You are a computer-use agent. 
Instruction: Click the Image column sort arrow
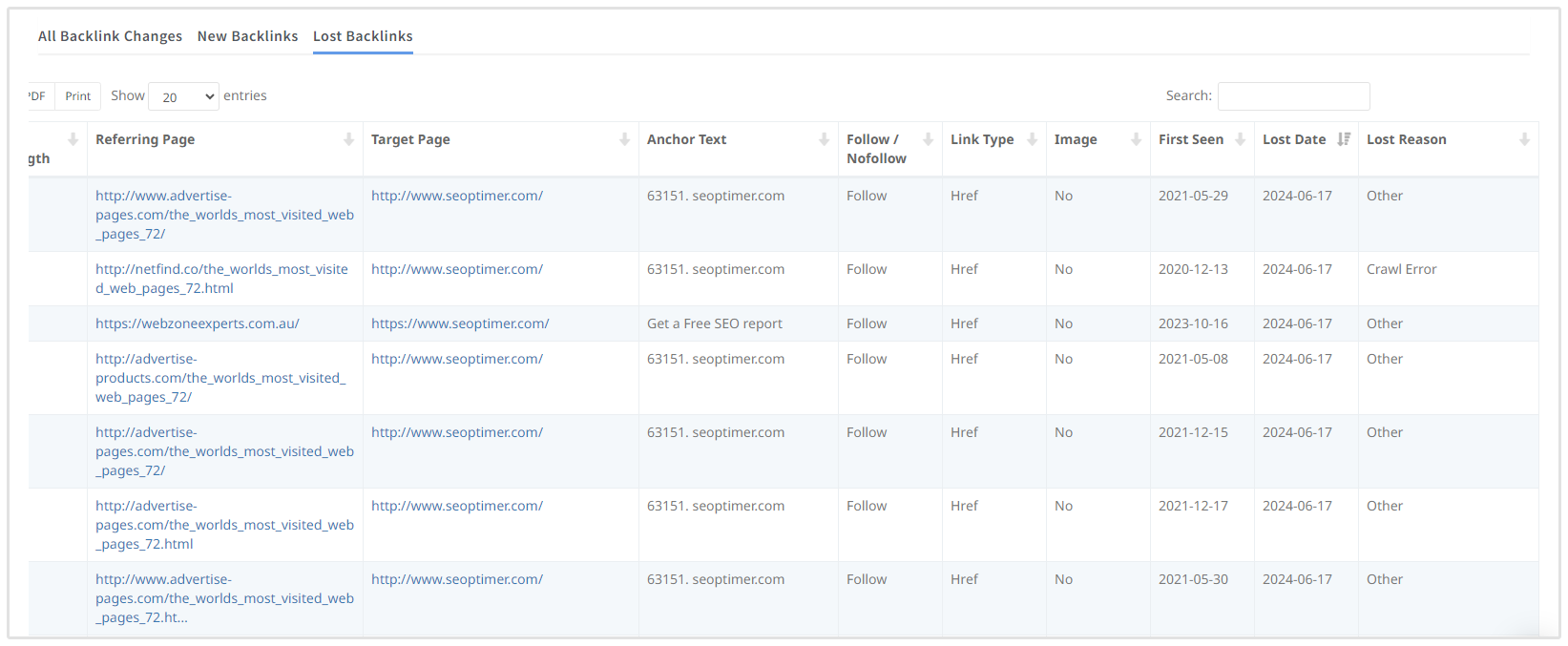(1136, 139)
